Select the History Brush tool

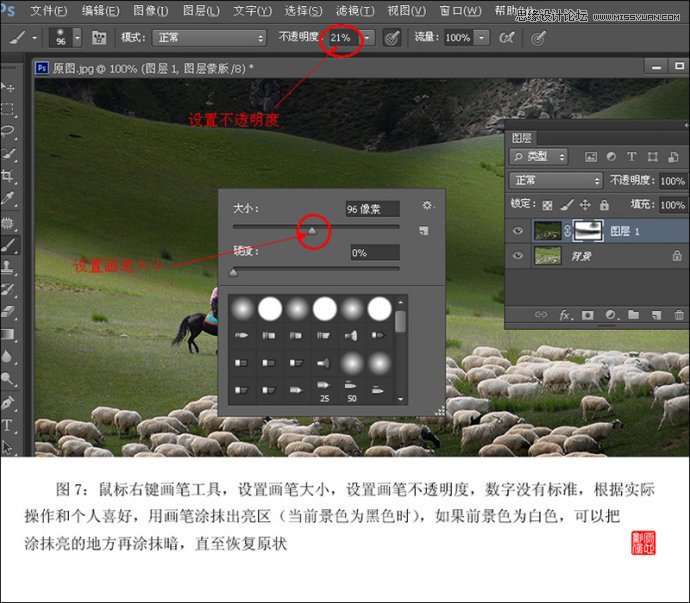pos(8,289)
